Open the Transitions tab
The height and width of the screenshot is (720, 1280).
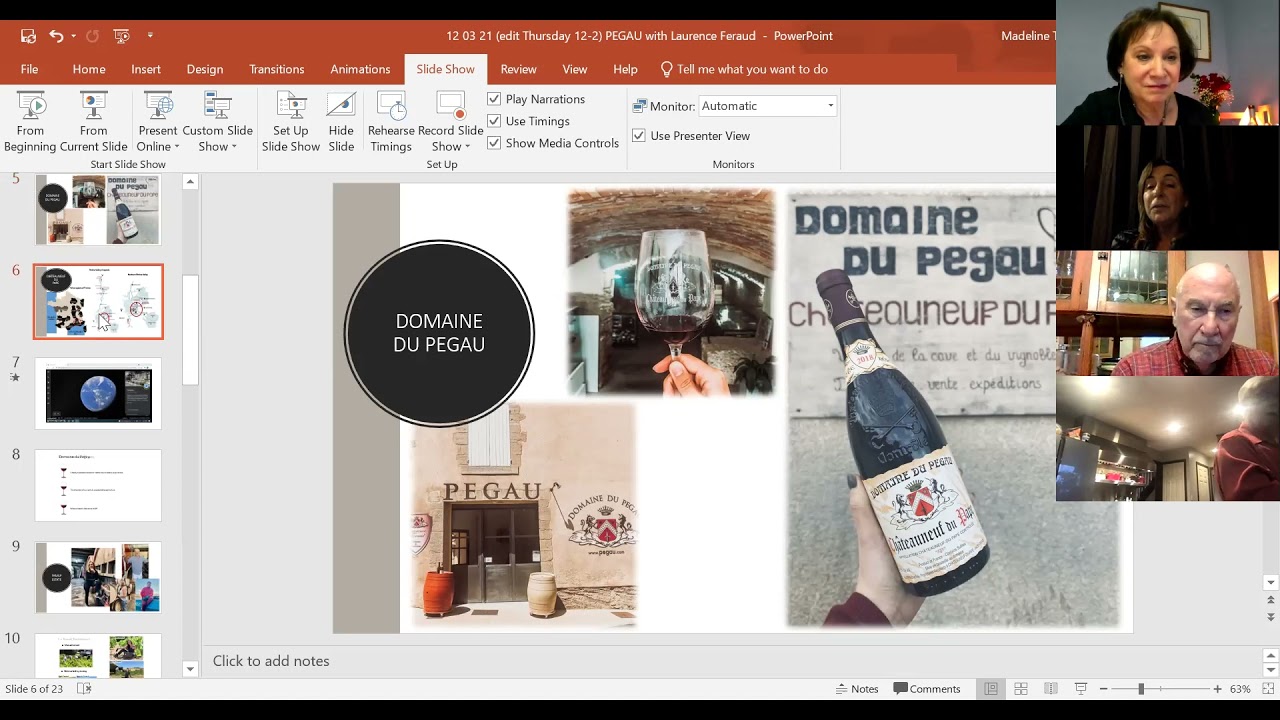click(x=276, y=69)
